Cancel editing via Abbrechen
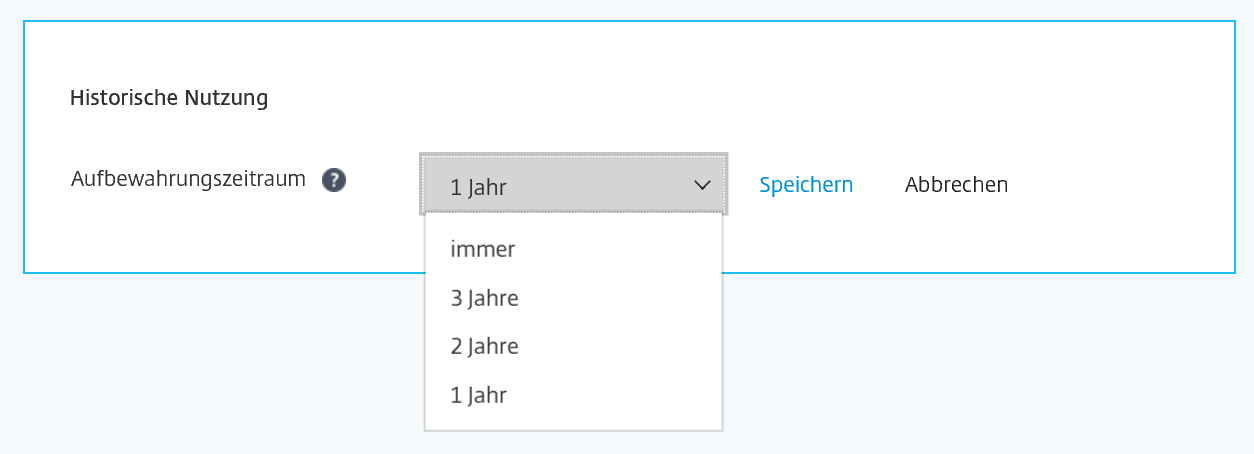The image size is (1254, 454). [956, 185]
